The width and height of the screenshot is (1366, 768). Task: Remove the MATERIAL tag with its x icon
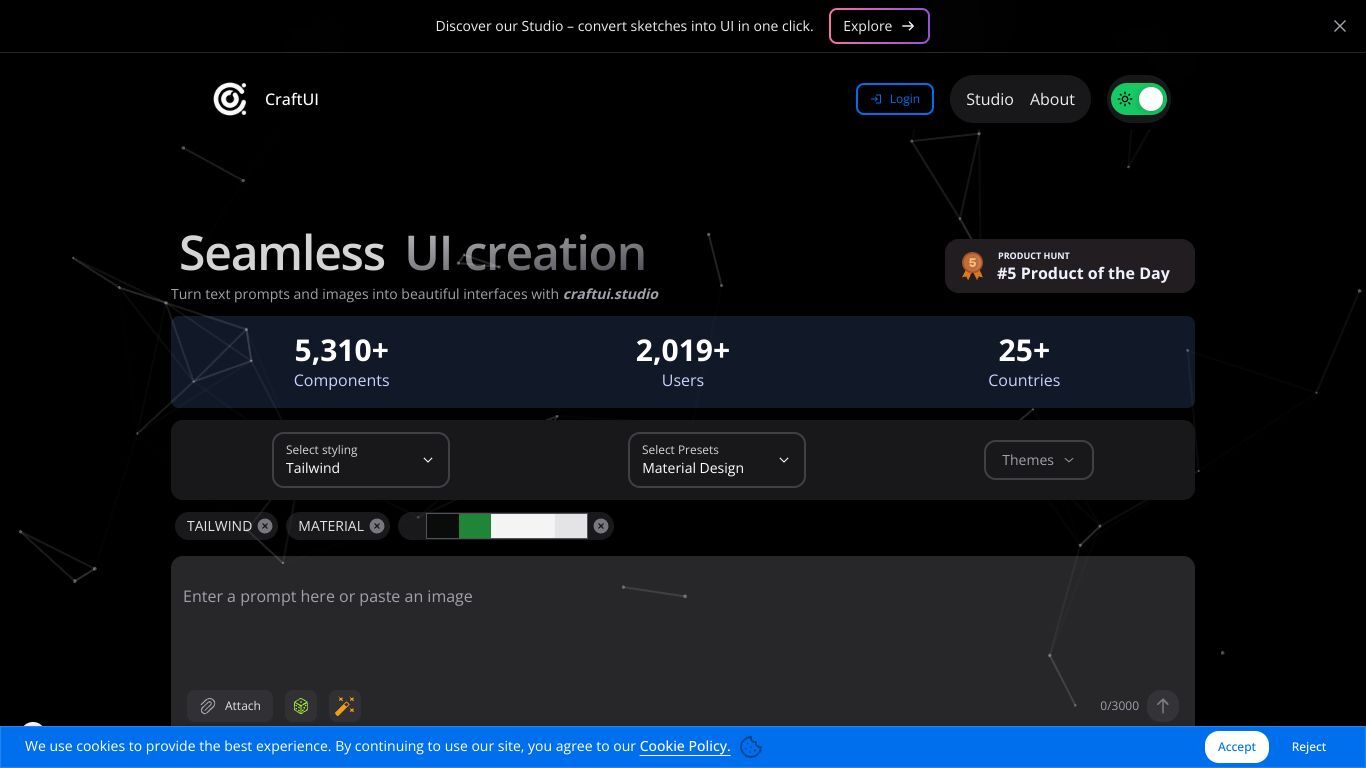(x=377, y=526)
